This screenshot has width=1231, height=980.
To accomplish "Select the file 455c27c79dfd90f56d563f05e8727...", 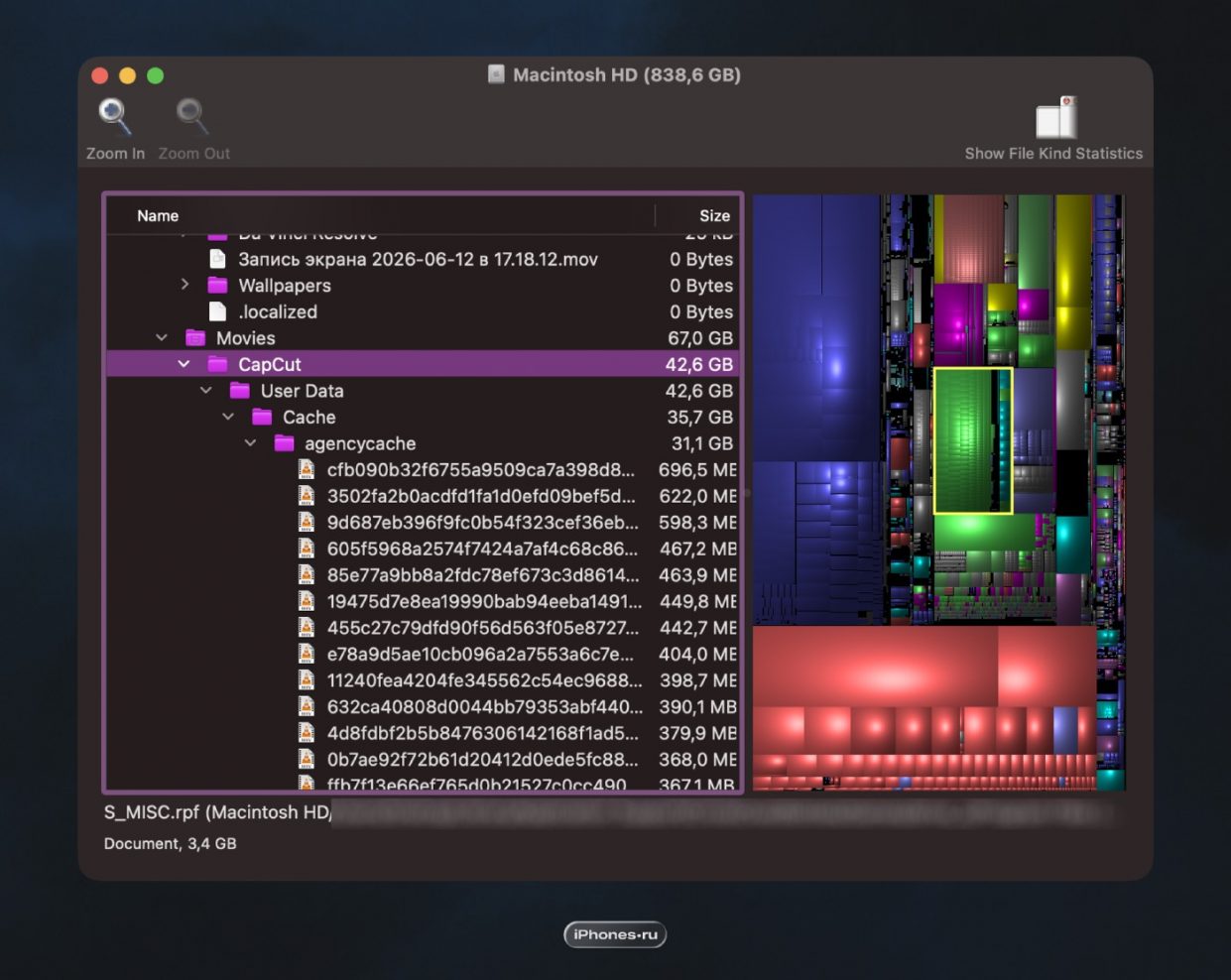I will 483,628.
